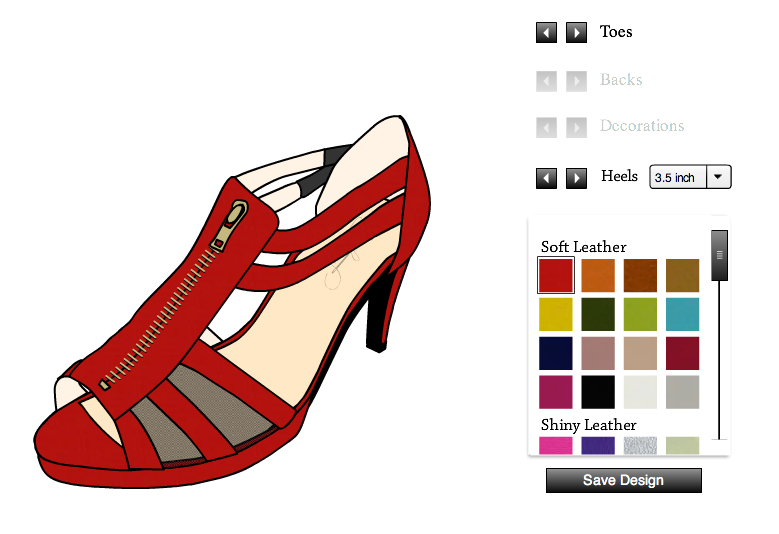This screenshot has width=779, height=534.
Task: Click the Save Design button
Action: (623, 481)
